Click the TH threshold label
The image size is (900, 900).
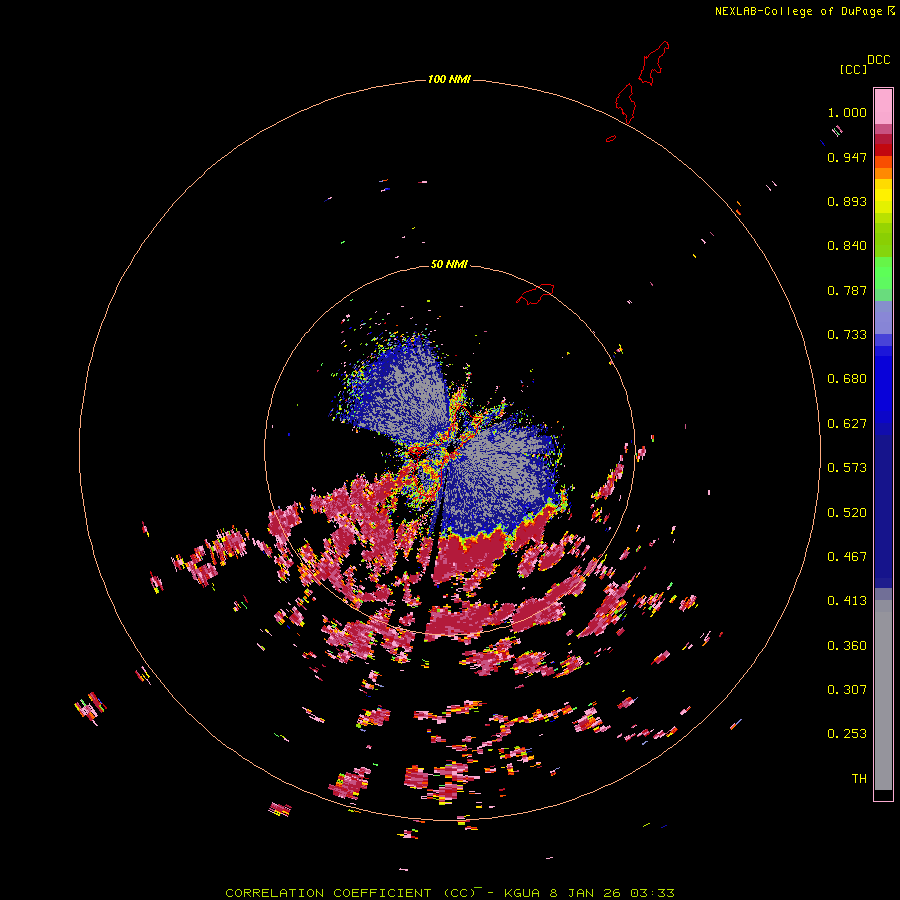click(859, 779)
